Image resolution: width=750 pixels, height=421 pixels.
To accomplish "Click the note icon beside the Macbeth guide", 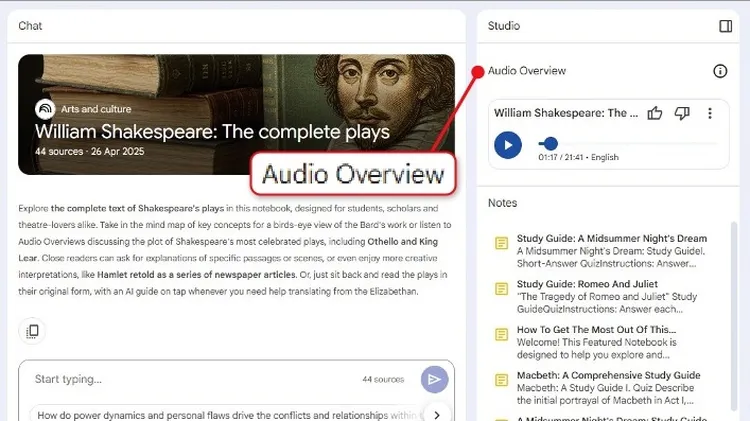I will pos(501,380).
